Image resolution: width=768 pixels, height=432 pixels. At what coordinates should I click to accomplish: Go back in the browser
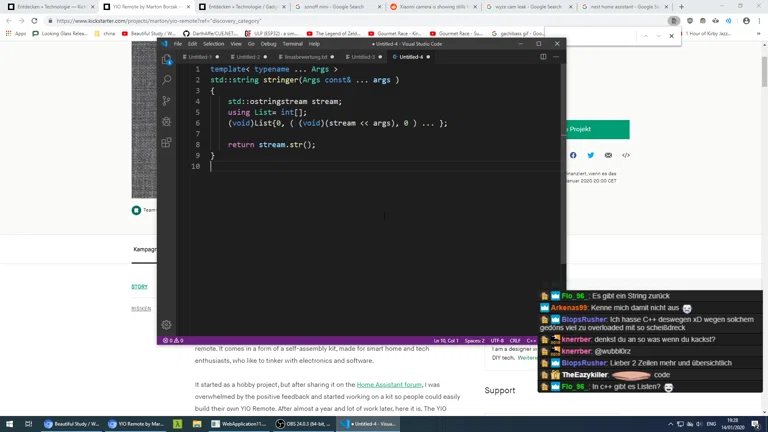9,21
